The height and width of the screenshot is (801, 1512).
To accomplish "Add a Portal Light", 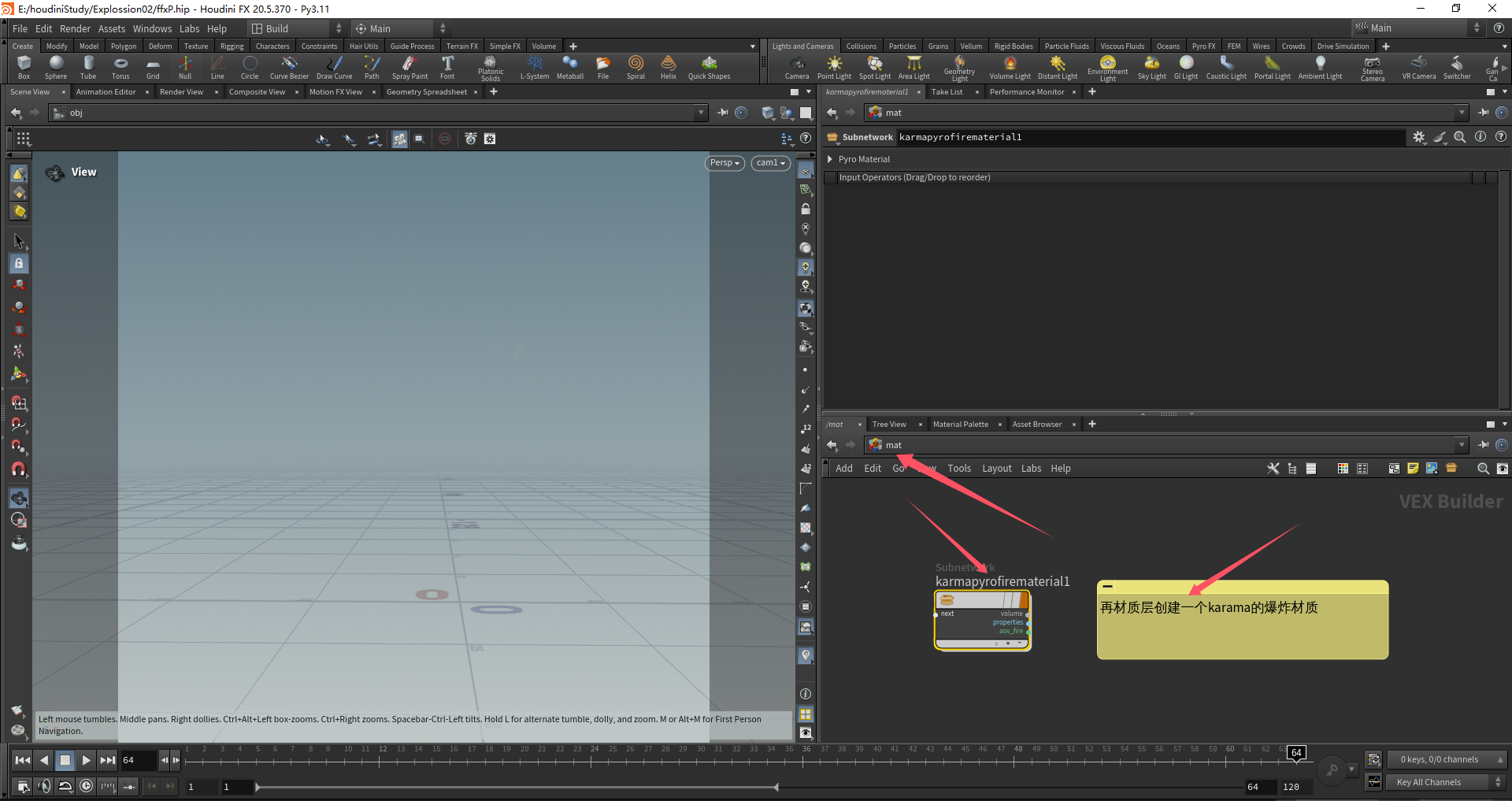I will click(1273, 68).
